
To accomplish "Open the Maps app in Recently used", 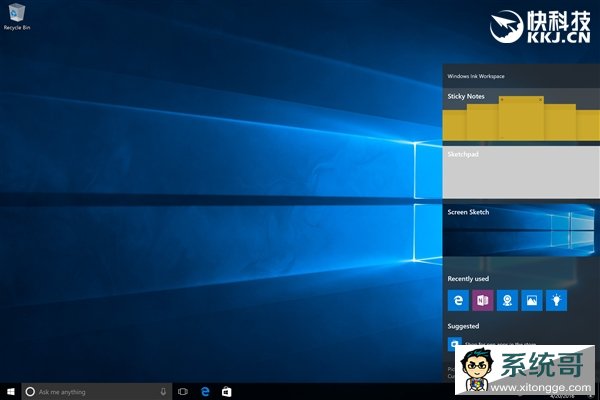I will (x=507, y=300).
